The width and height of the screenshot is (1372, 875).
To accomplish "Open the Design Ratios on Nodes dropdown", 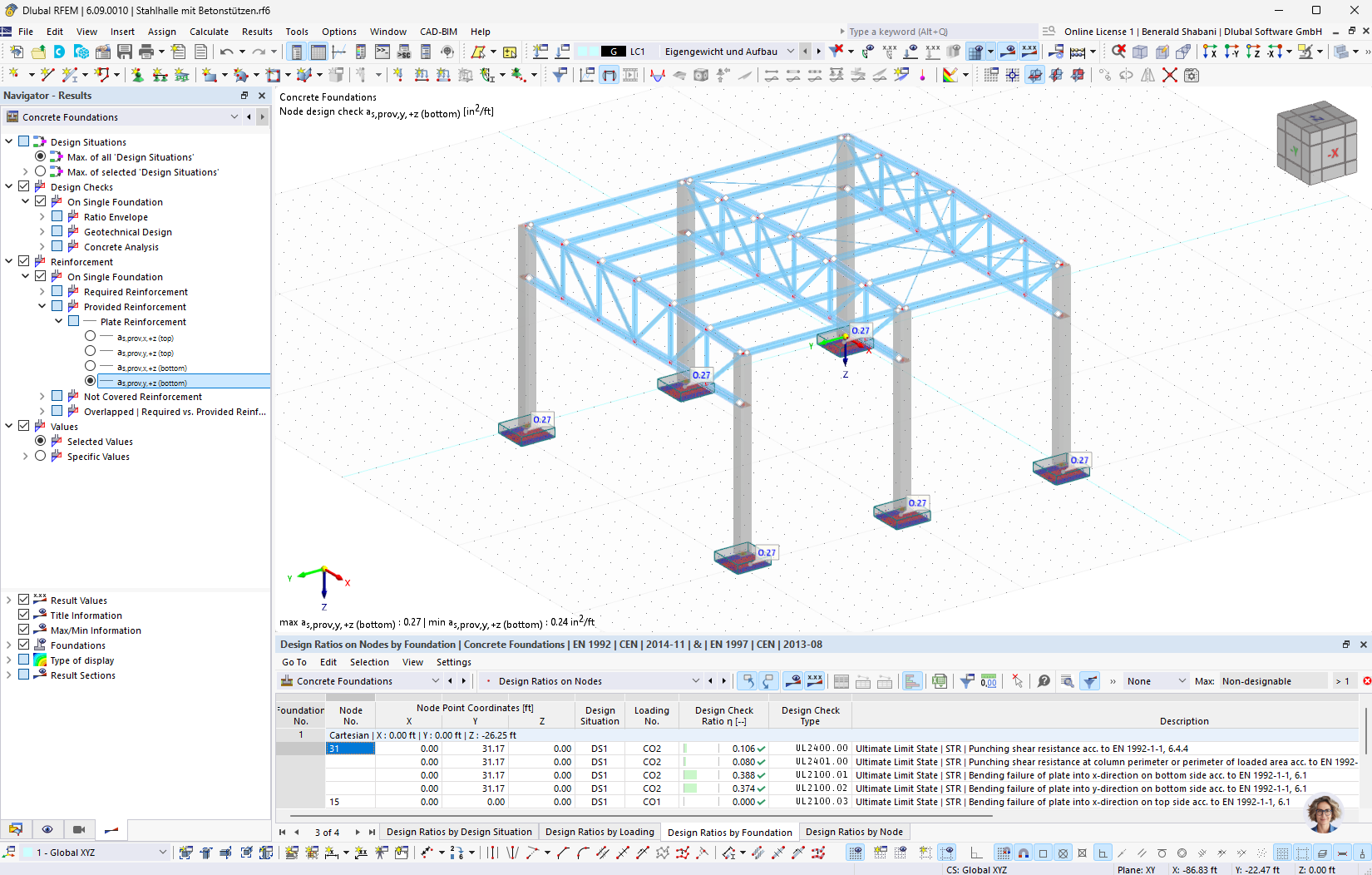I will [x=696, y=680].
